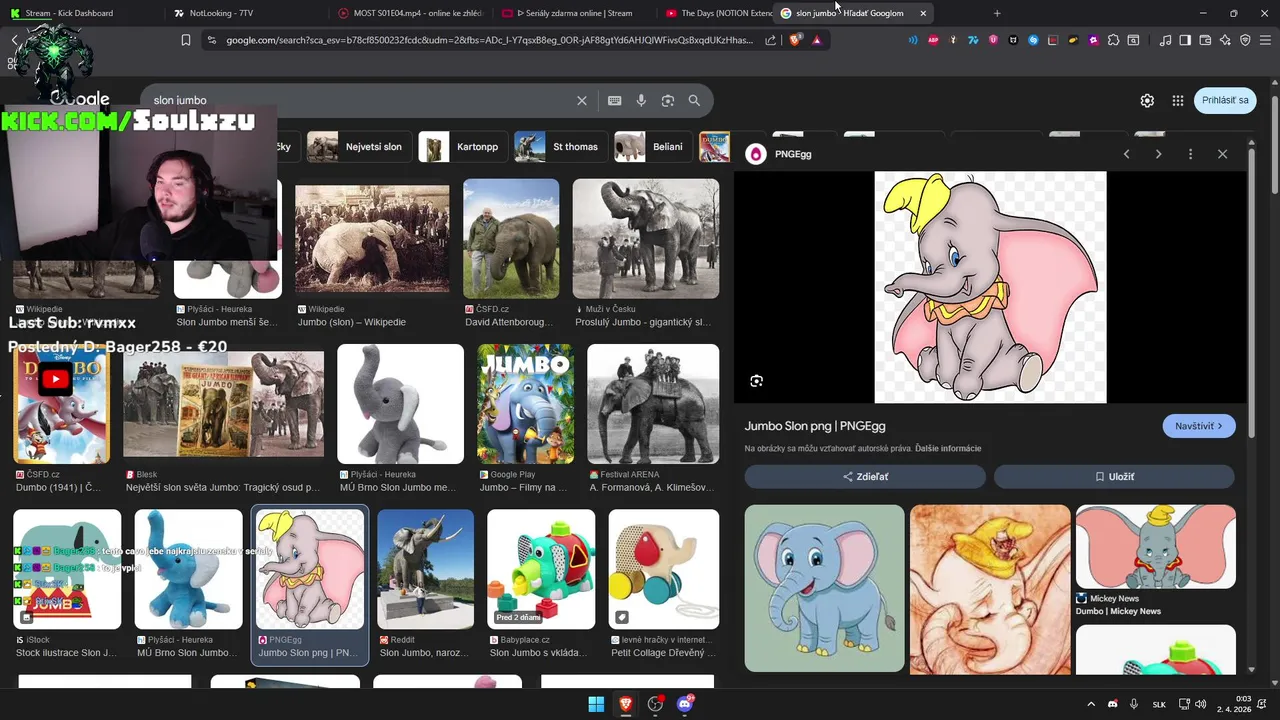Switch to MOST S01E04.mp4 tab

point(408,13)
